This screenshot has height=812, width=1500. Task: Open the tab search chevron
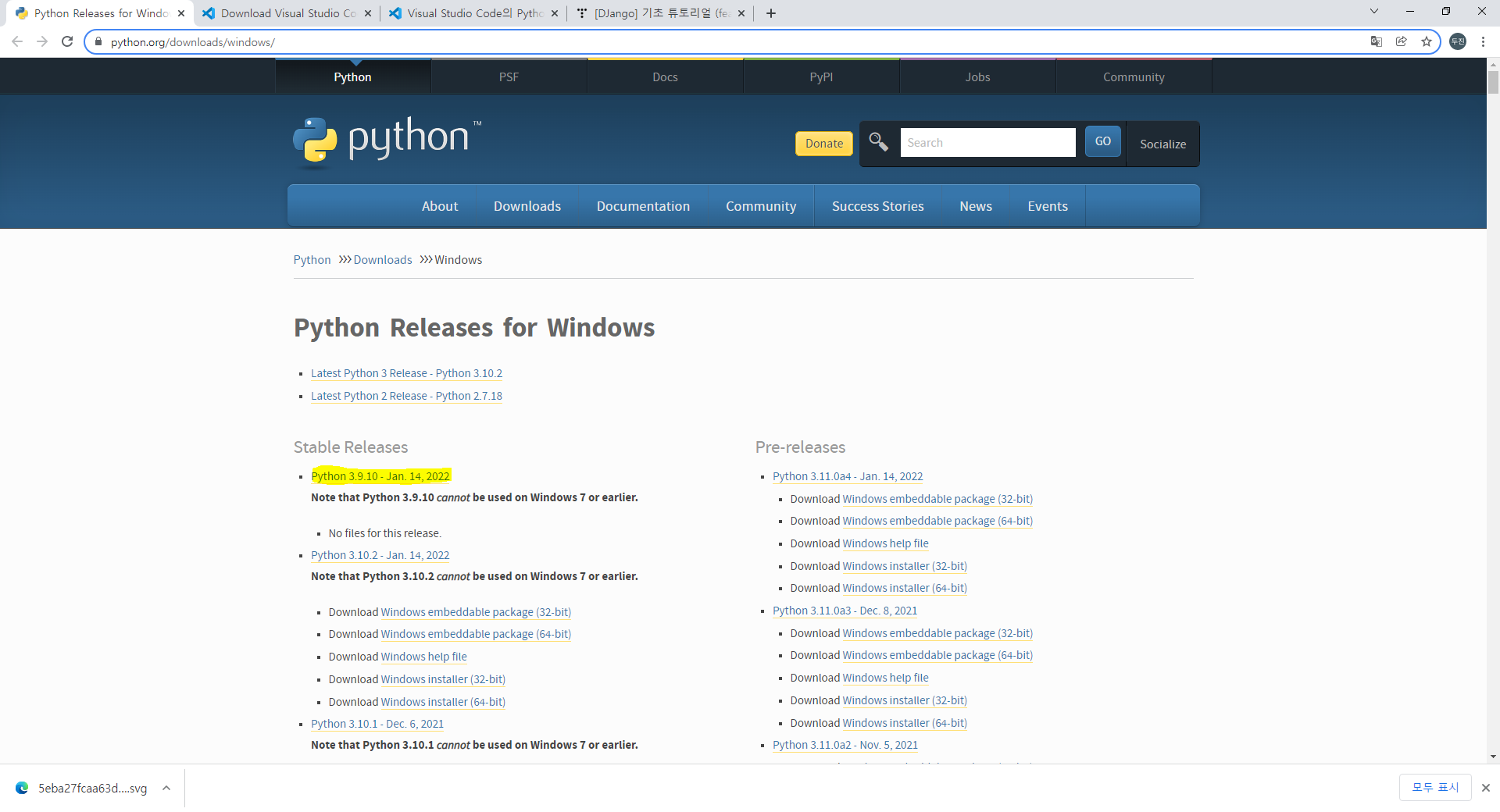(1374, 12)
